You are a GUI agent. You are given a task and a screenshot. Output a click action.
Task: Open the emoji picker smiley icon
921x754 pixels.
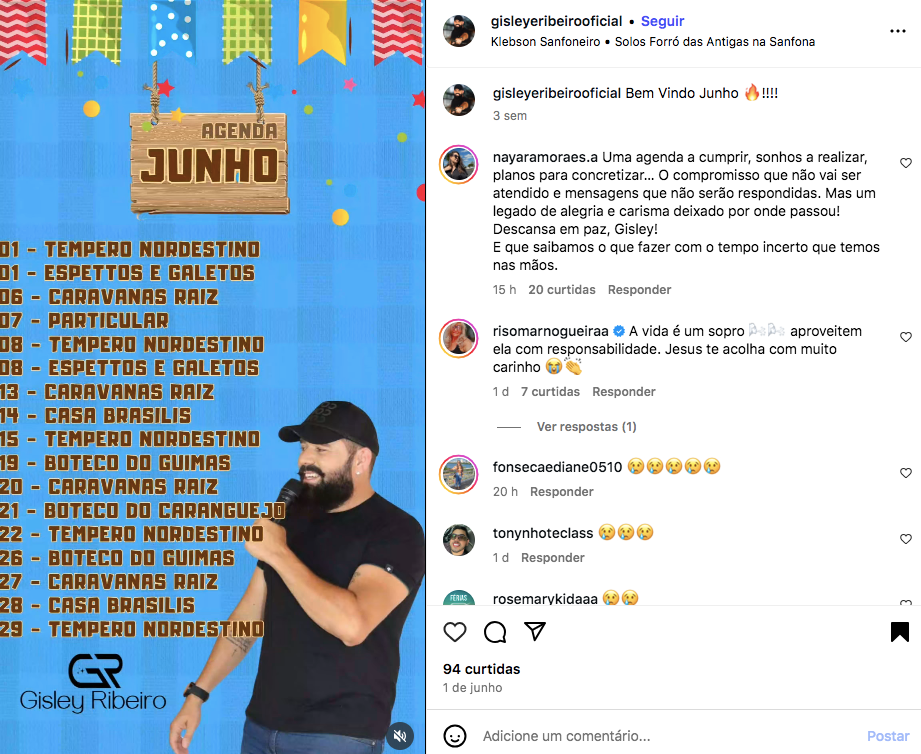pos(455,736)
